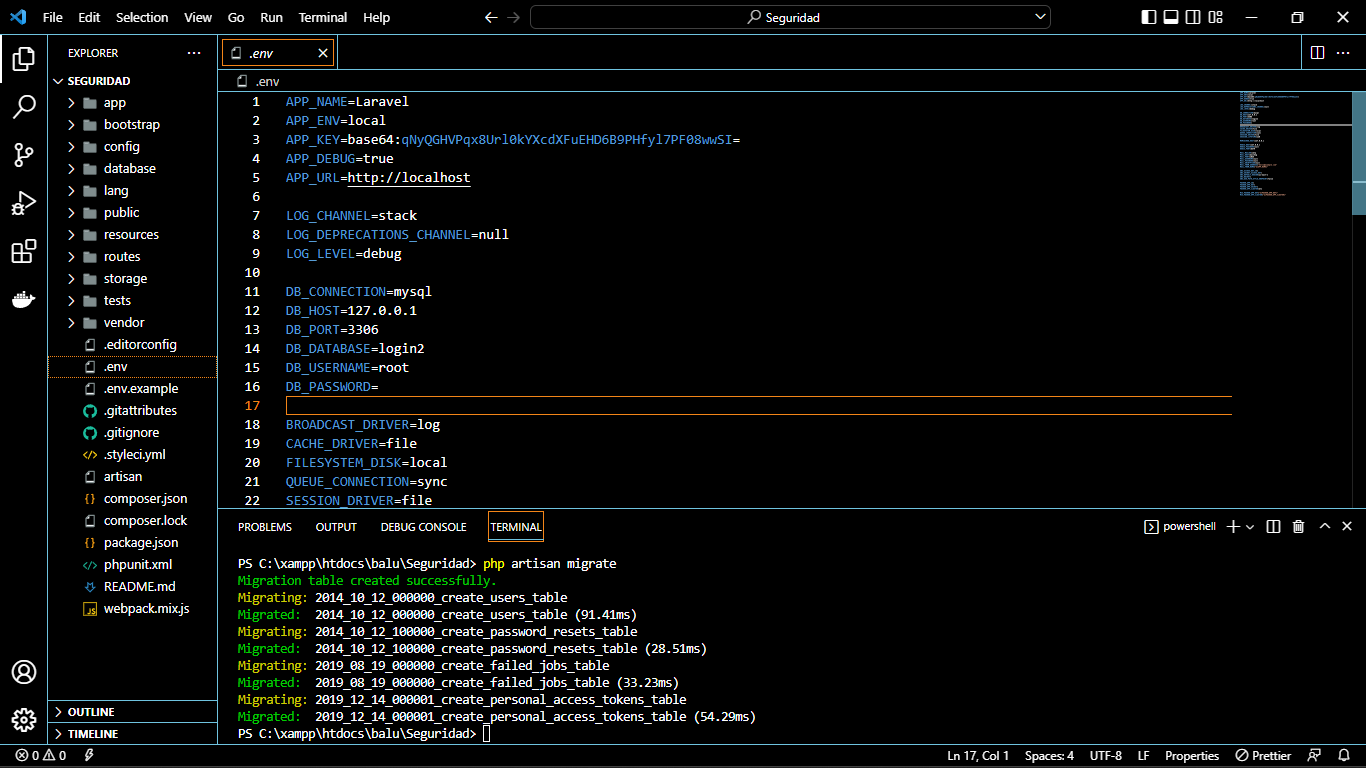
Task: Toggle the primary side bar layout
Action: pyautogui.click(x=1148, y=17)
